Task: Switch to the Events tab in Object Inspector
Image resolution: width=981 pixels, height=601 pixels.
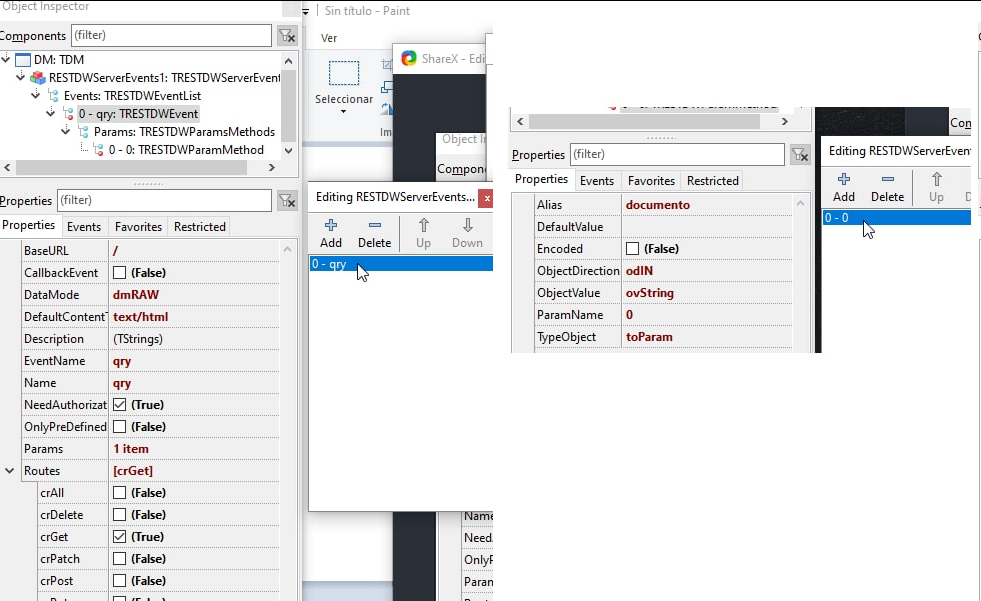Action: [84, 226]
